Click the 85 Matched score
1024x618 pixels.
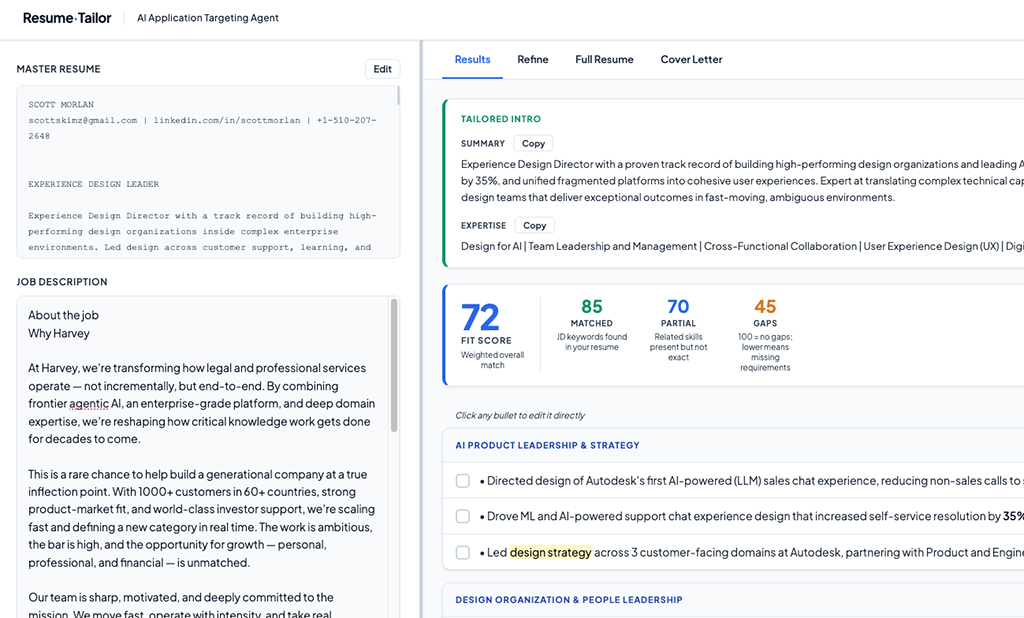(592, 306)
